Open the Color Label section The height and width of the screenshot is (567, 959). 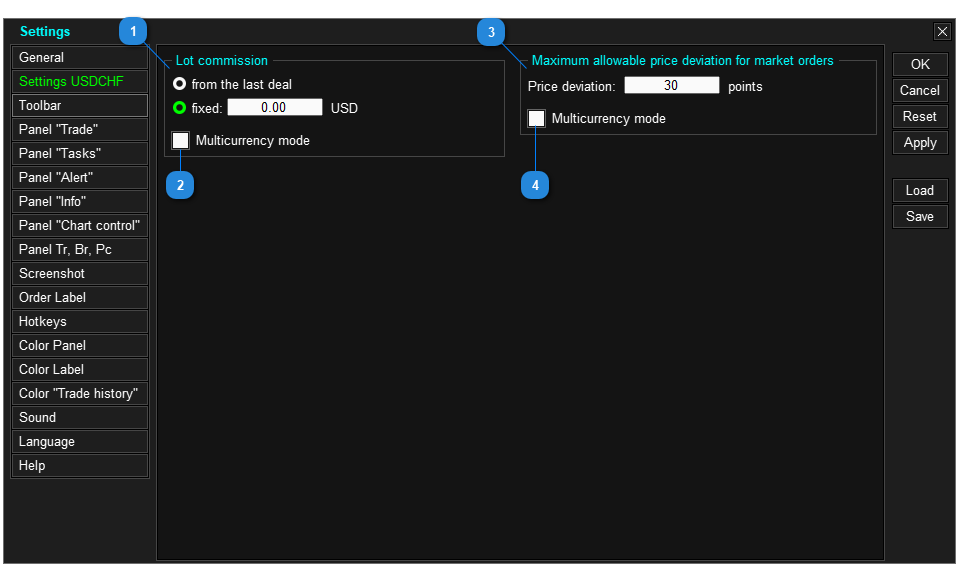[x=80, y=369]
